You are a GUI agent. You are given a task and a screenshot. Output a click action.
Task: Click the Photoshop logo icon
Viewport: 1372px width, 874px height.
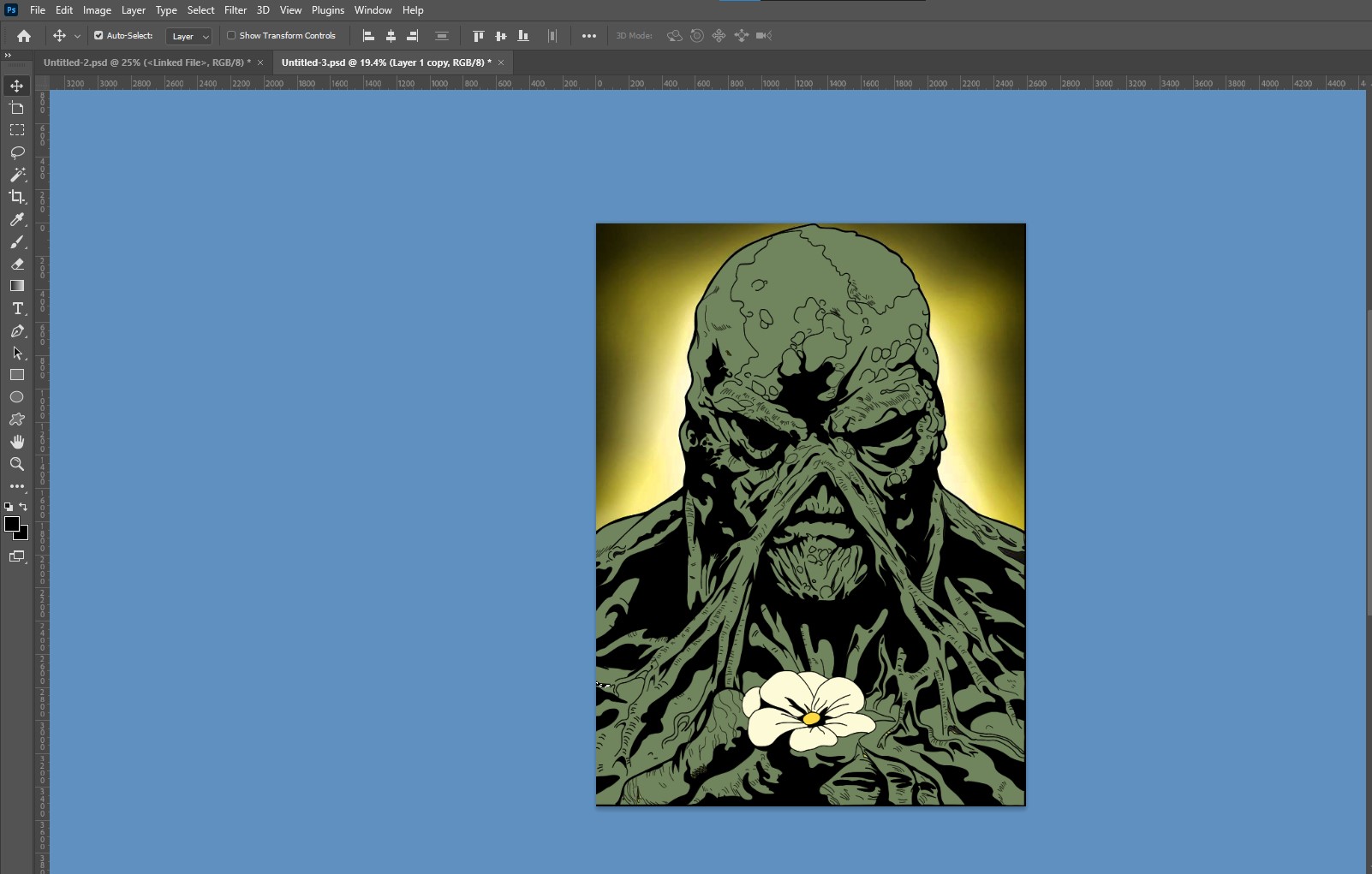point(12,10)
